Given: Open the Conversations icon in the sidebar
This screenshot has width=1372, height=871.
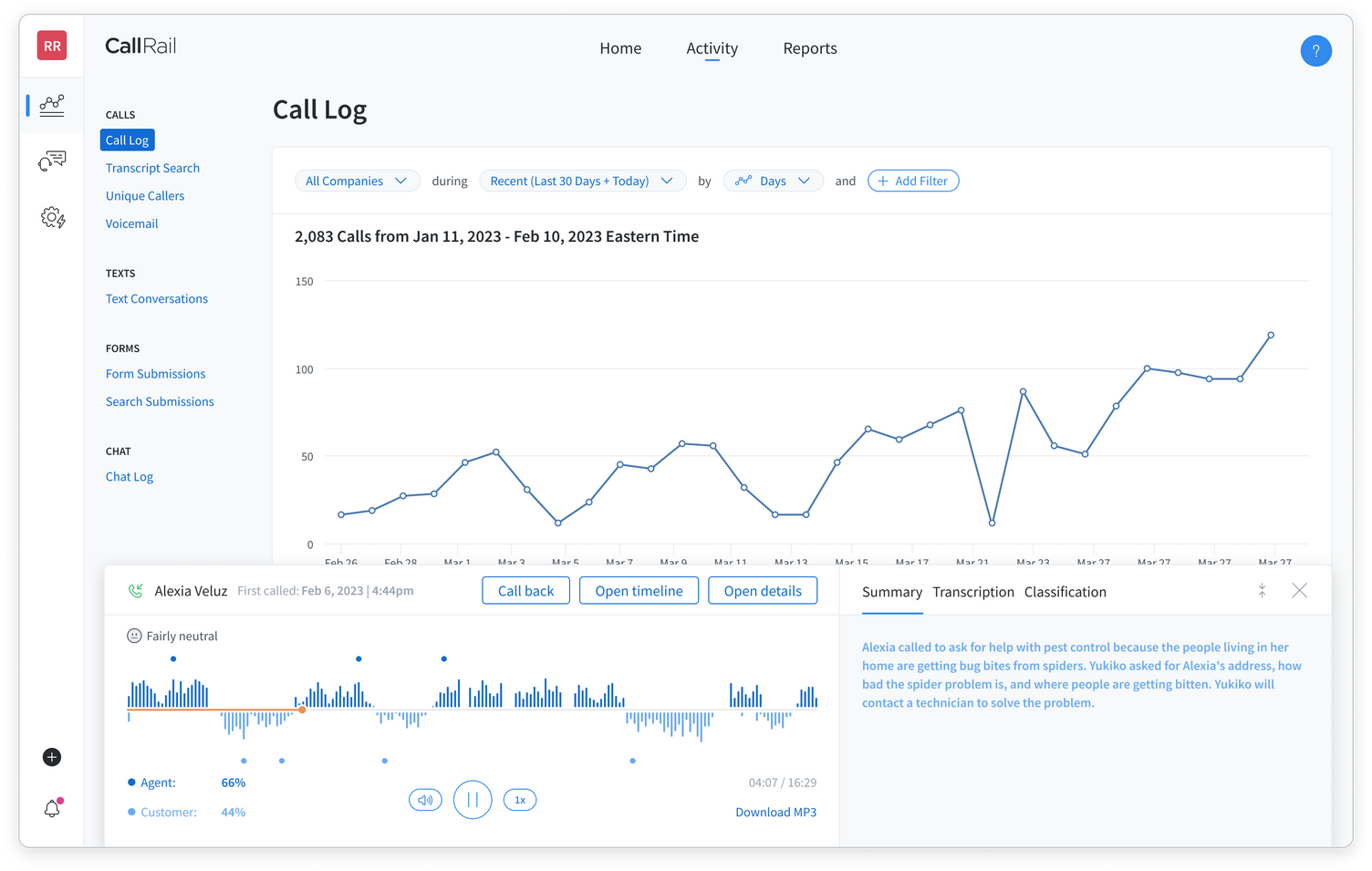Looking at the screenshot, I should (51, 161).
